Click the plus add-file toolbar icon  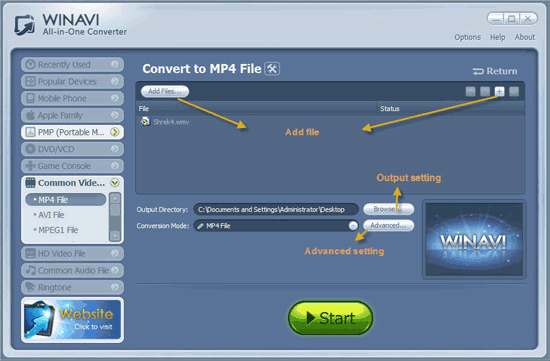[x=499, y=92]
